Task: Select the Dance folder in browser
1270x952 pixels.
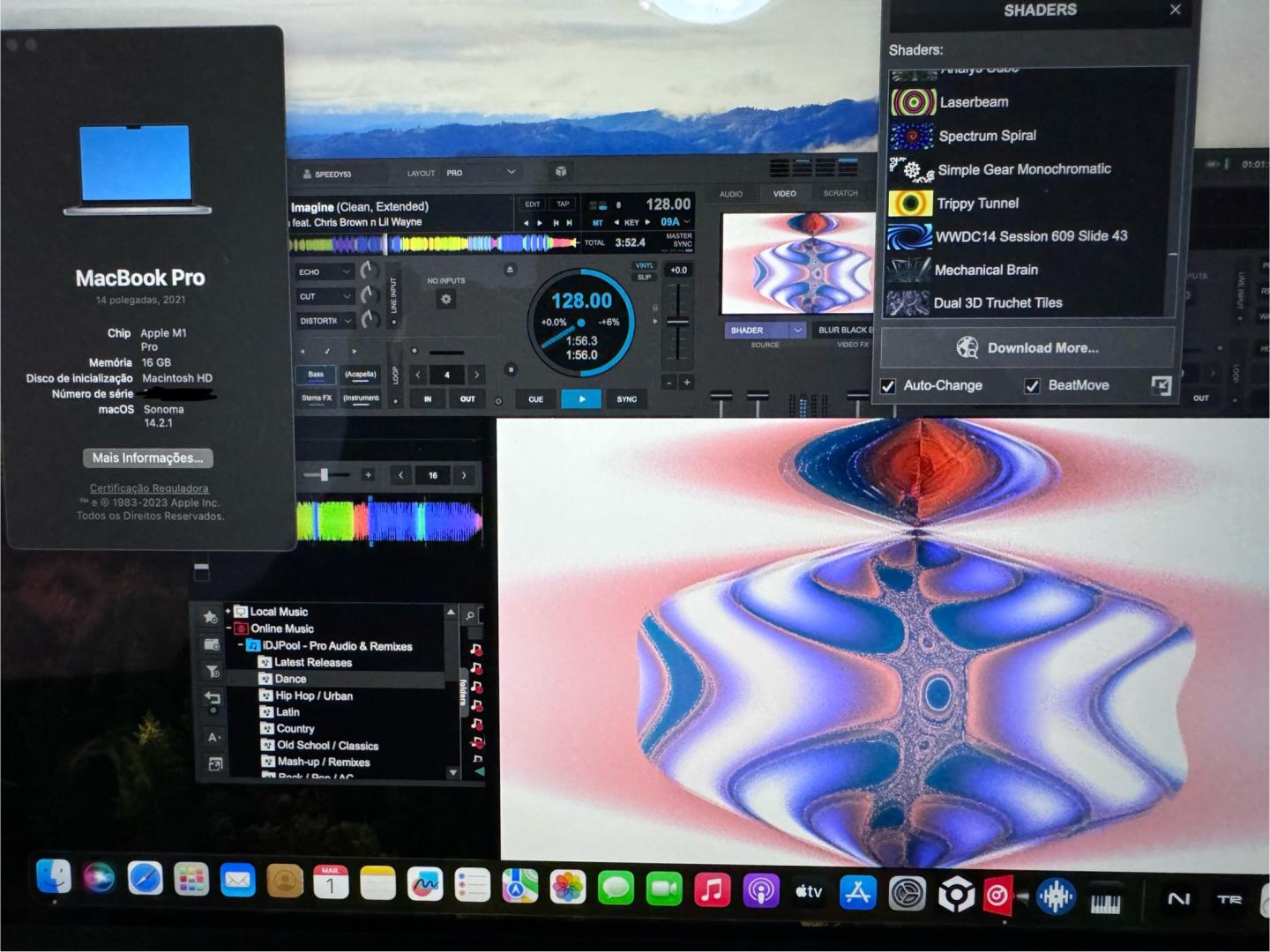Action: (335, 679)
